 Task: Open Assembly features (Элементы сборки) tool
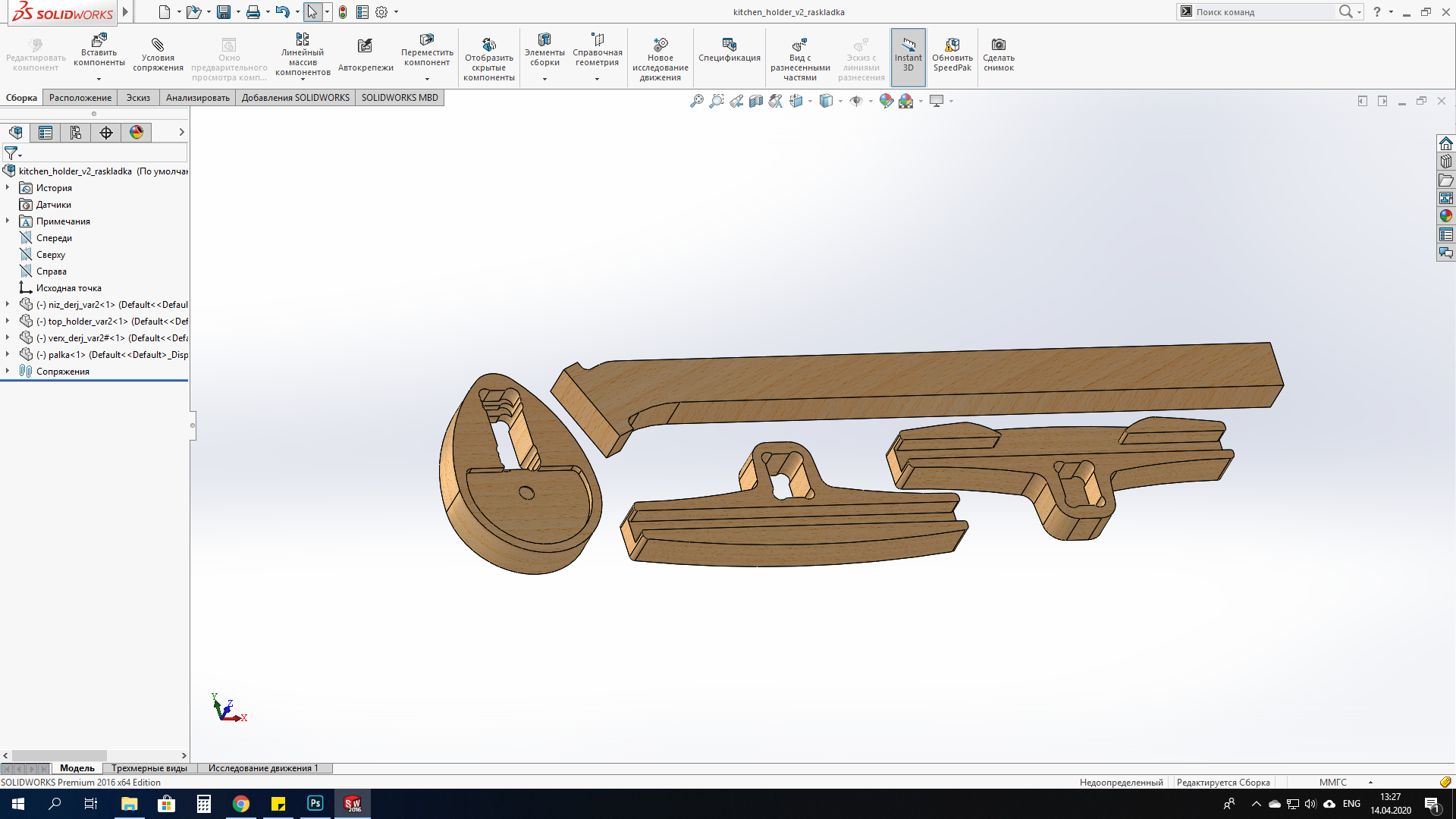click(544, 50)
